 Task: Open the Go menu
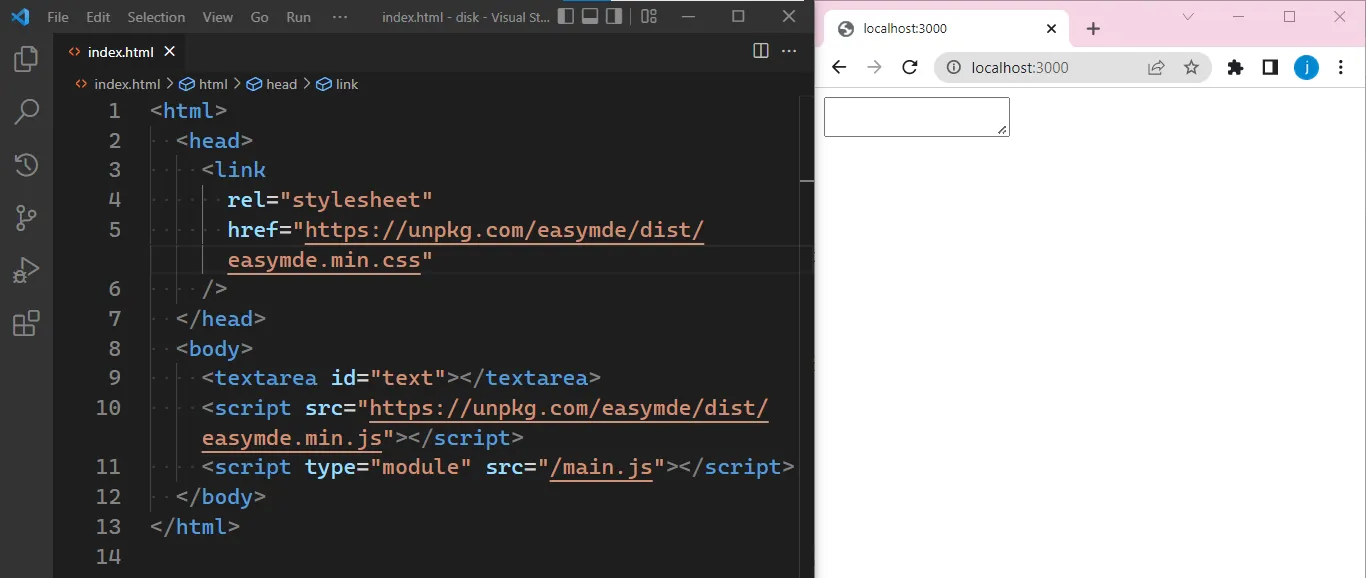259,17
